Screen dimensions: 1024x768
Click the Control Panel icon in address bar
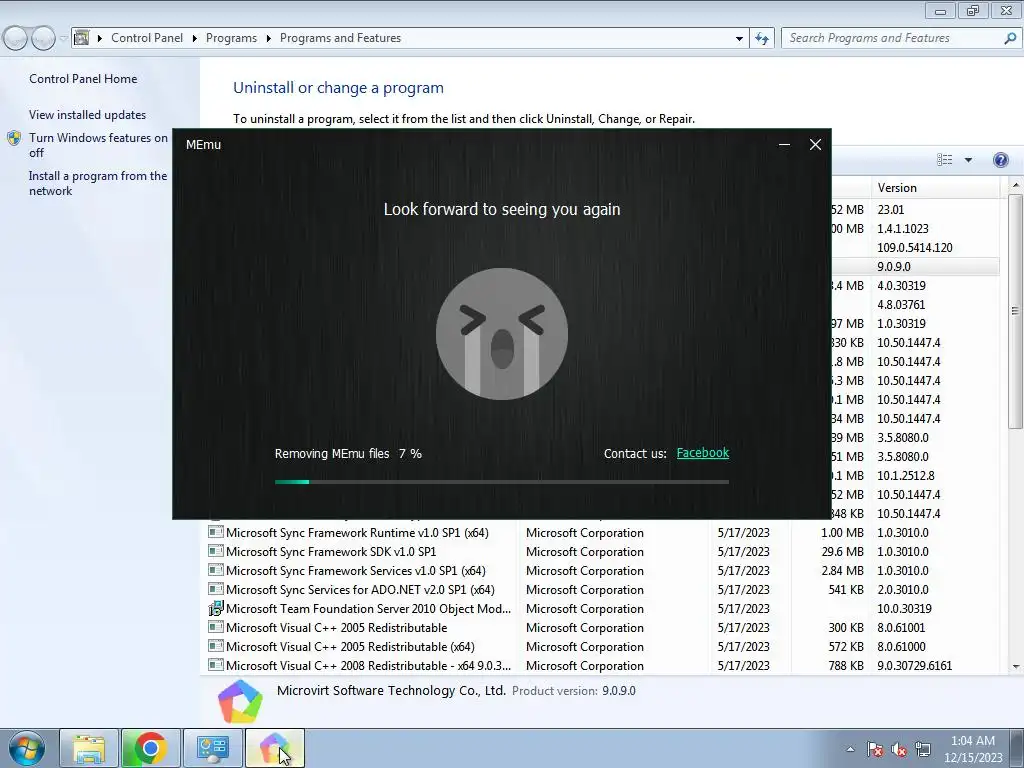(82, 38)
